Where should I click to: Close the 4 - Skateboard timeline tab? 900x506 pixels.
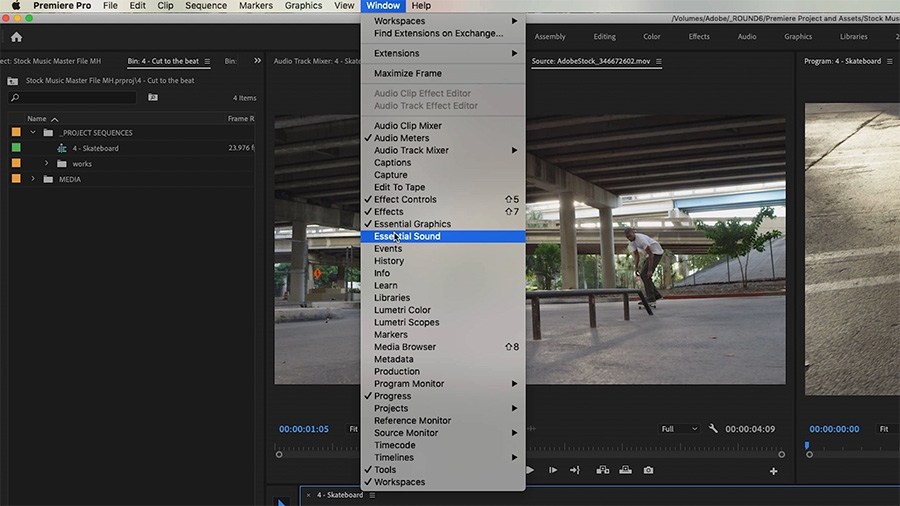(x=308, y=495)
